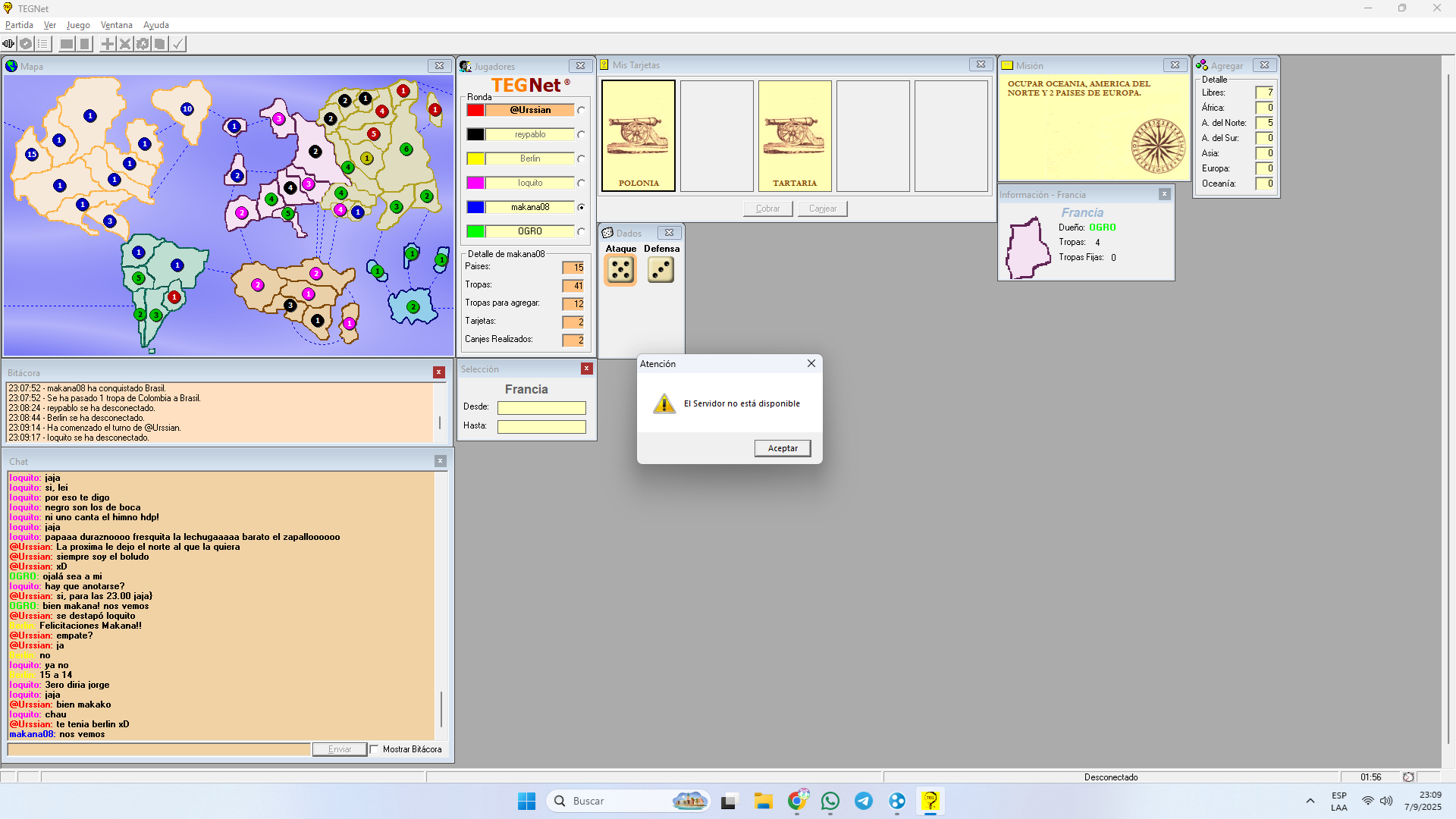Select the @Urssian radio button
1456x819 pixels.
(x=582, y=110)
